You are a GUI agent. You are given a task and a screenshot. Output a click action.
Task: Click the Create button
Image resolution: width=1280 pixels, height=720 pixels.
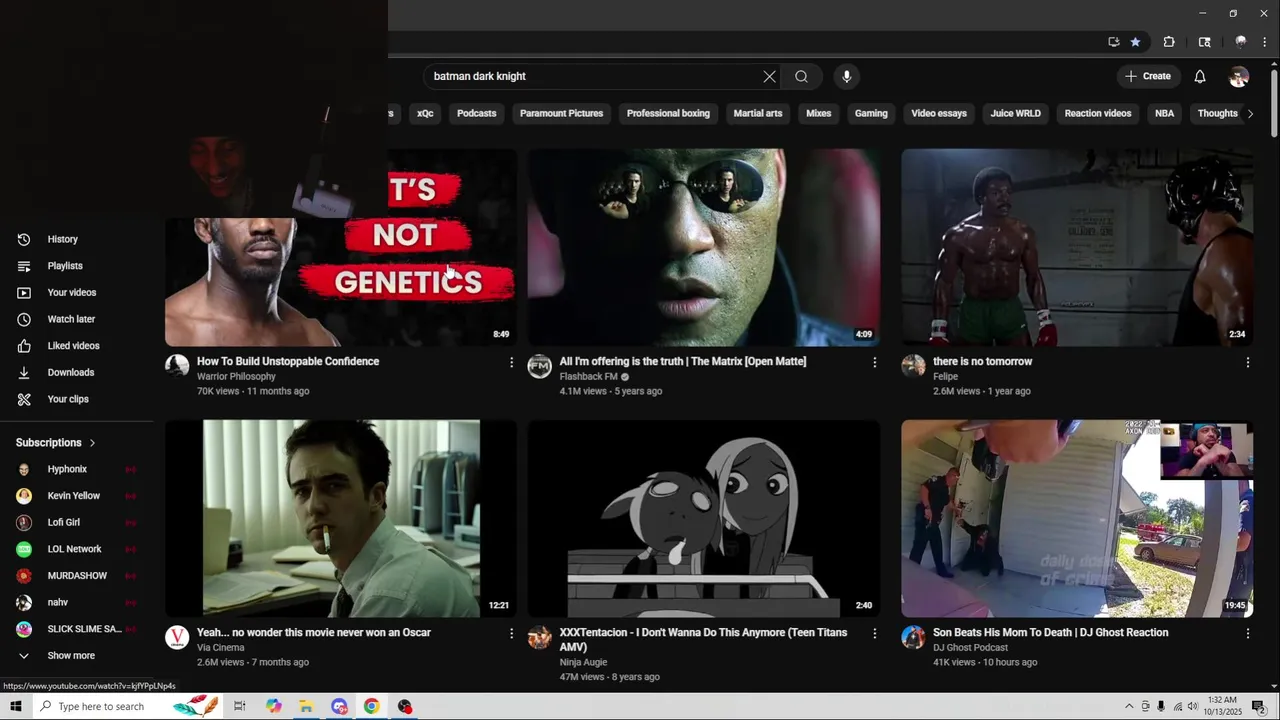point(1148,76)
